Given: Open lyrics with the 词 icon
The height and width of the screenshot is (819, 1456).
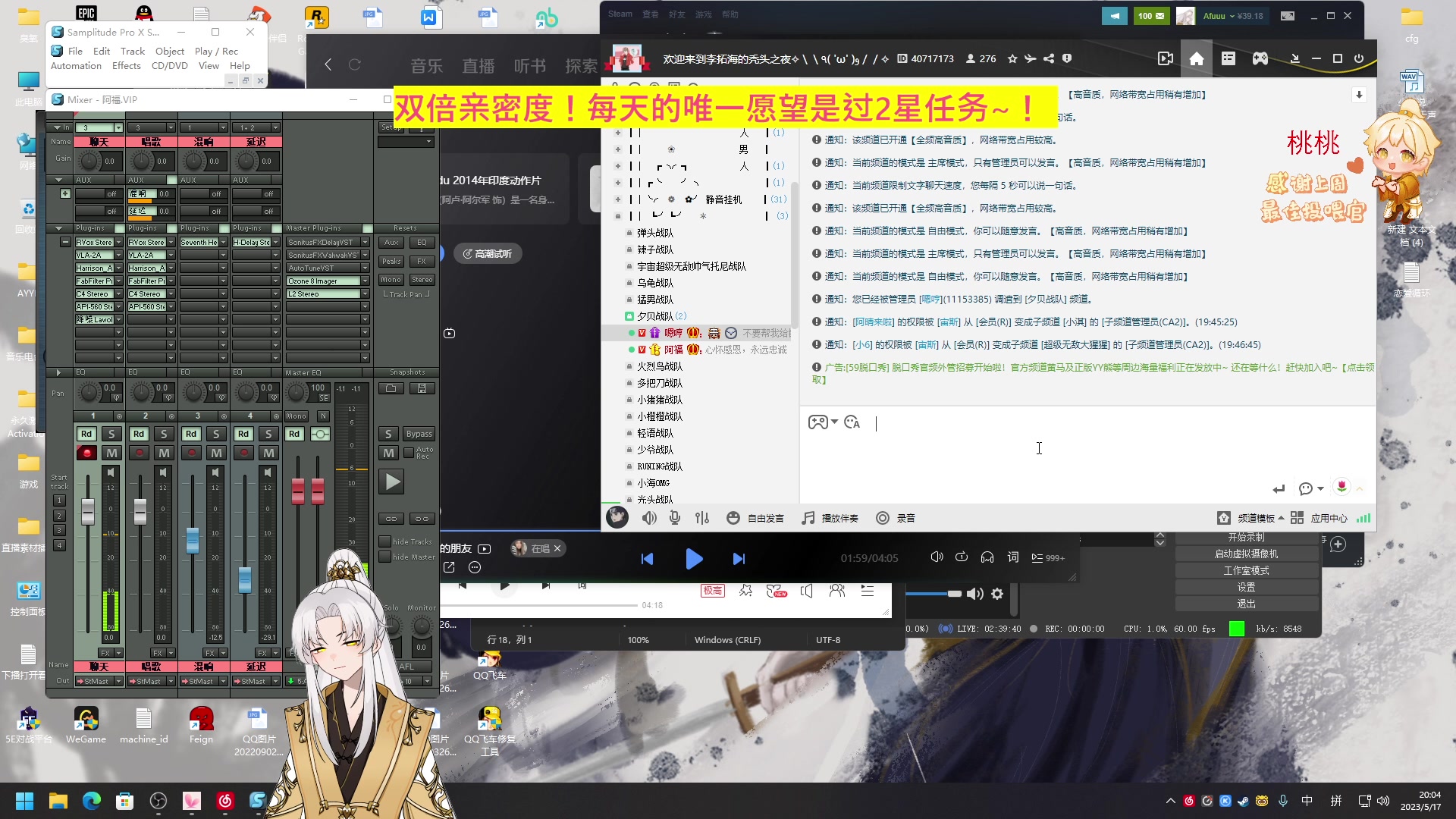Looking at the screenshot, I should (x=1013, y=557).
